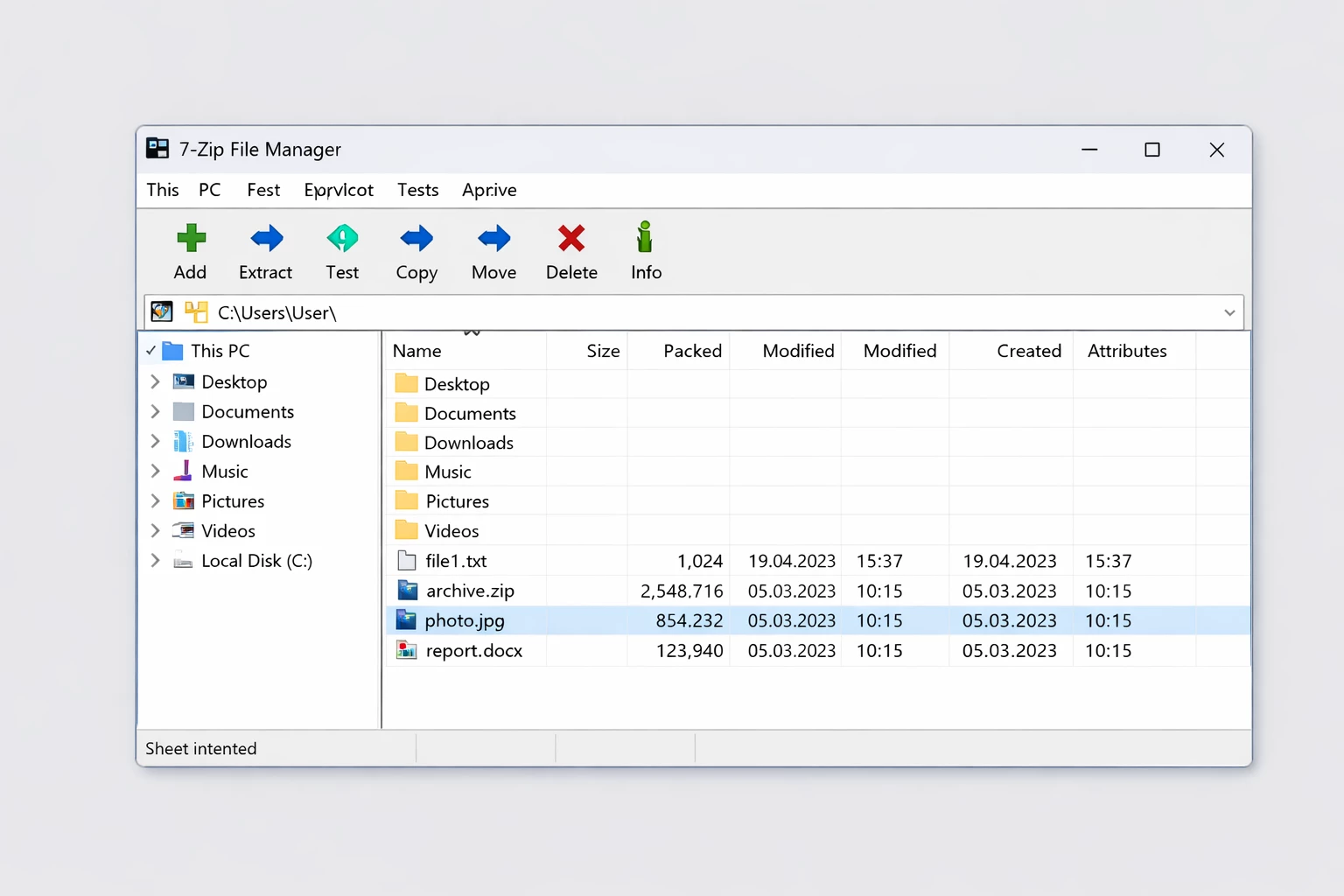Sort by the Size column header
Screen dimensions: 1344x896
[602, 351]
